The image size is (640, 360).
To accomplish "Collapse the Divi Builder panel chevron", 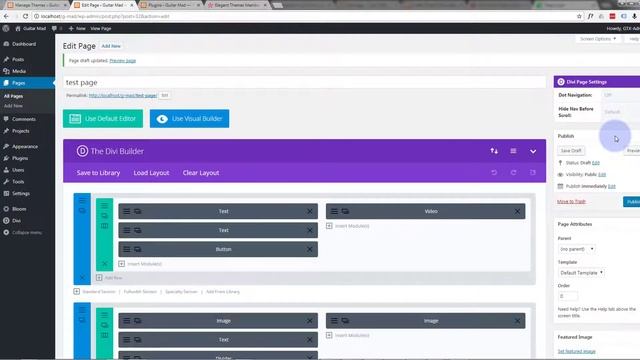I will [x=533, y=151].
